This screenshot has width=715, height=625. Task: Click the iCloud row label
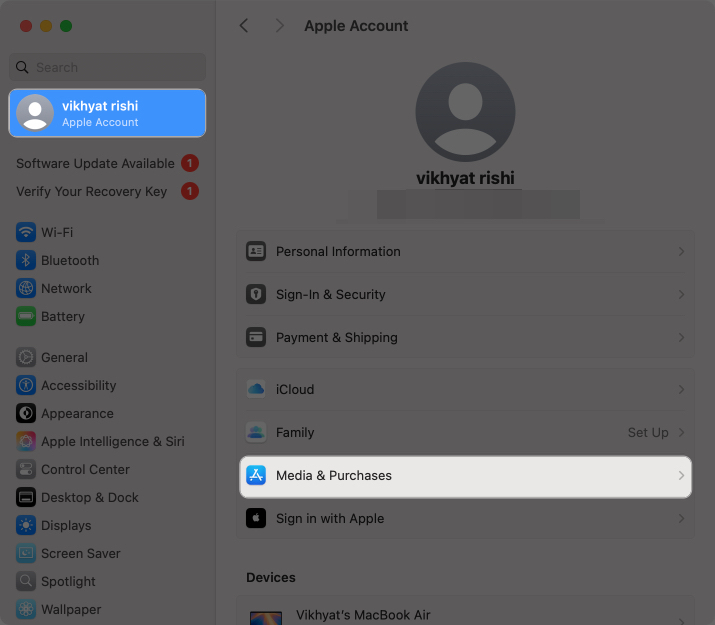coord(295,389)
